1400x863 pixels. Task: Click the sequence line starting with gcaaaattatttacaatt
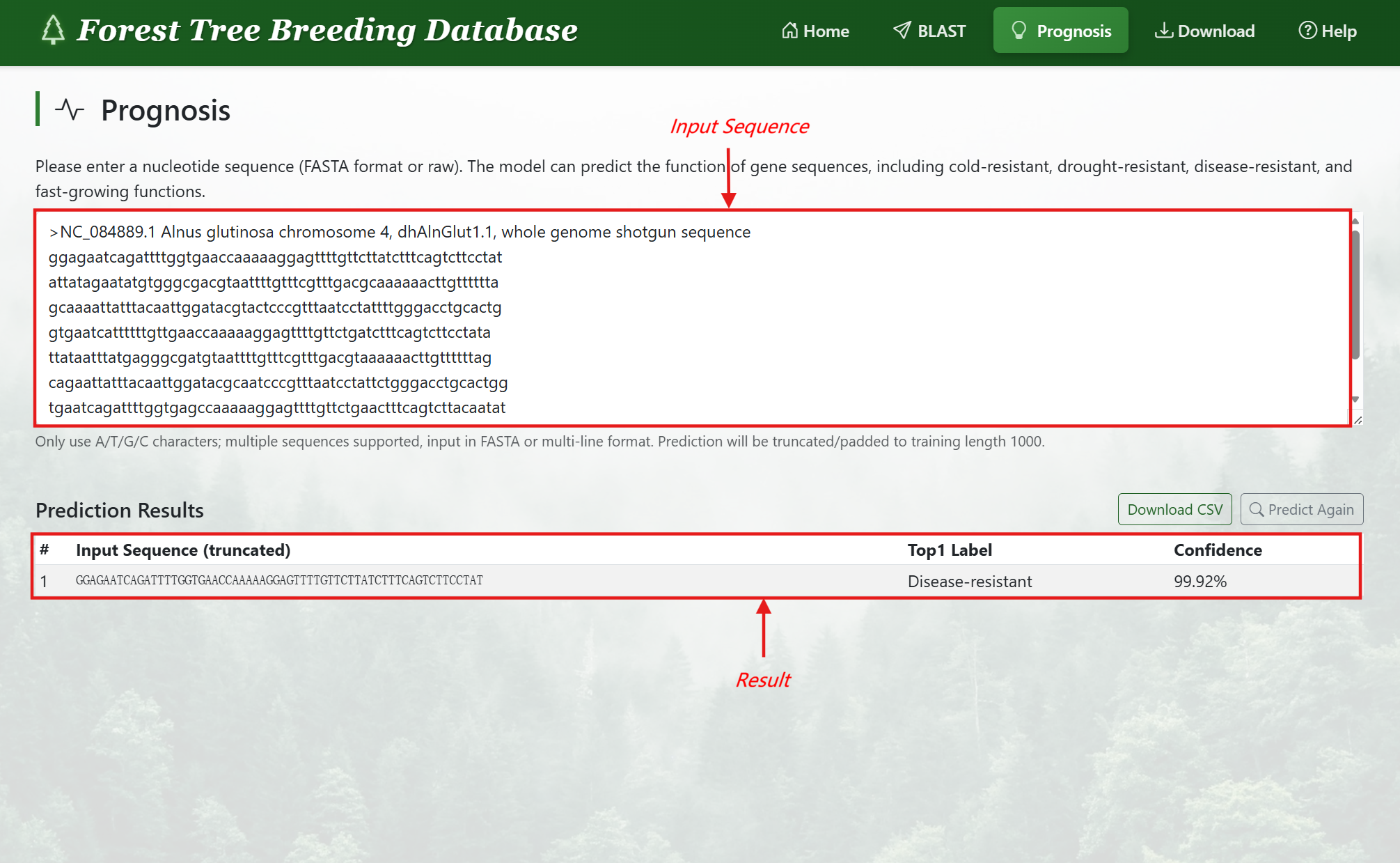pos(275,307)
